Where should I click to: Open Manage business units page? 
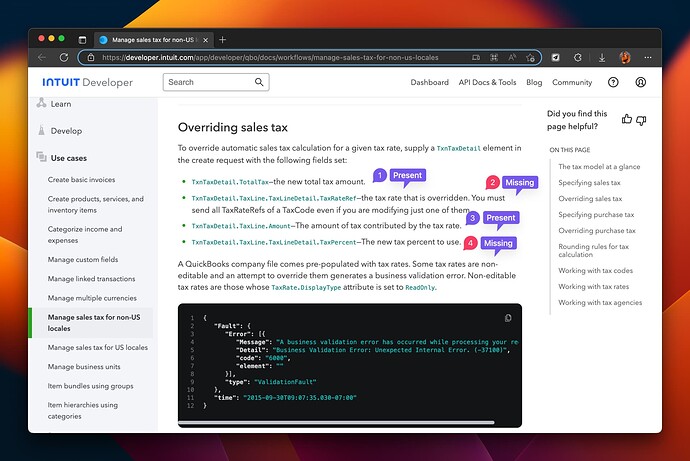click(x=84, y=366)
